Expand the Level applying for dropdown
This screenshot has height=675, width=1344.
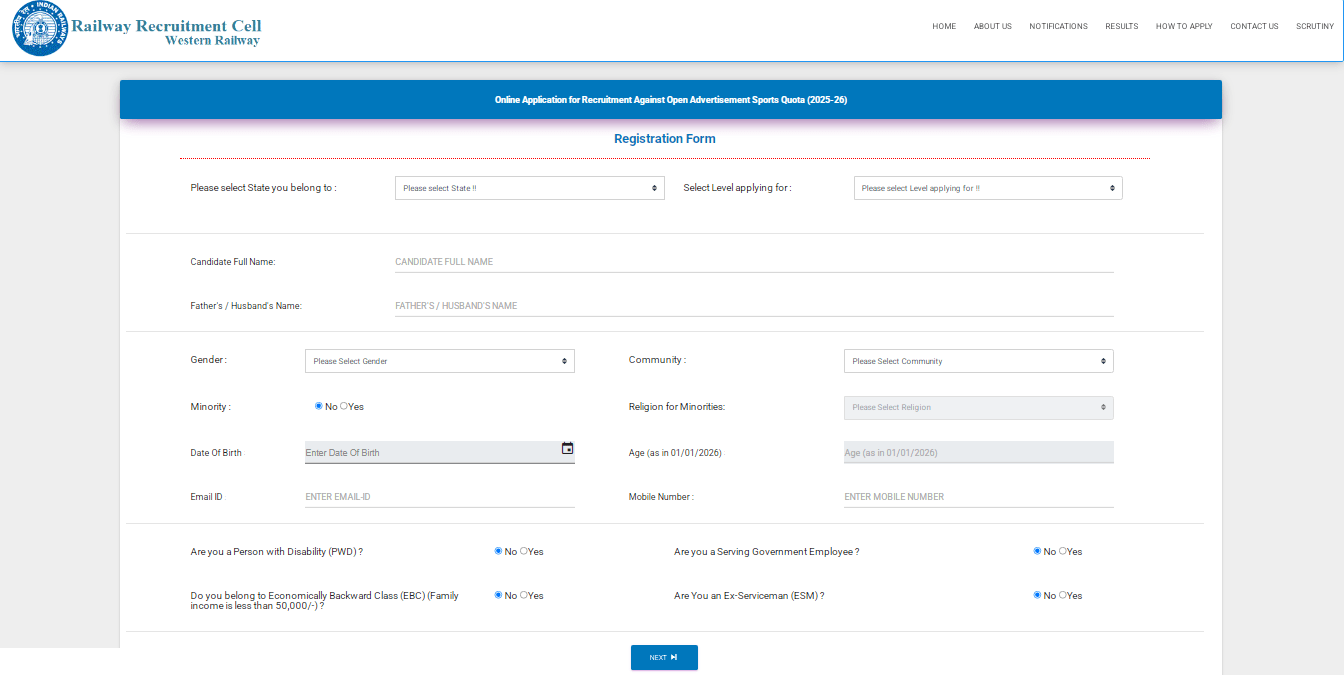987,188
